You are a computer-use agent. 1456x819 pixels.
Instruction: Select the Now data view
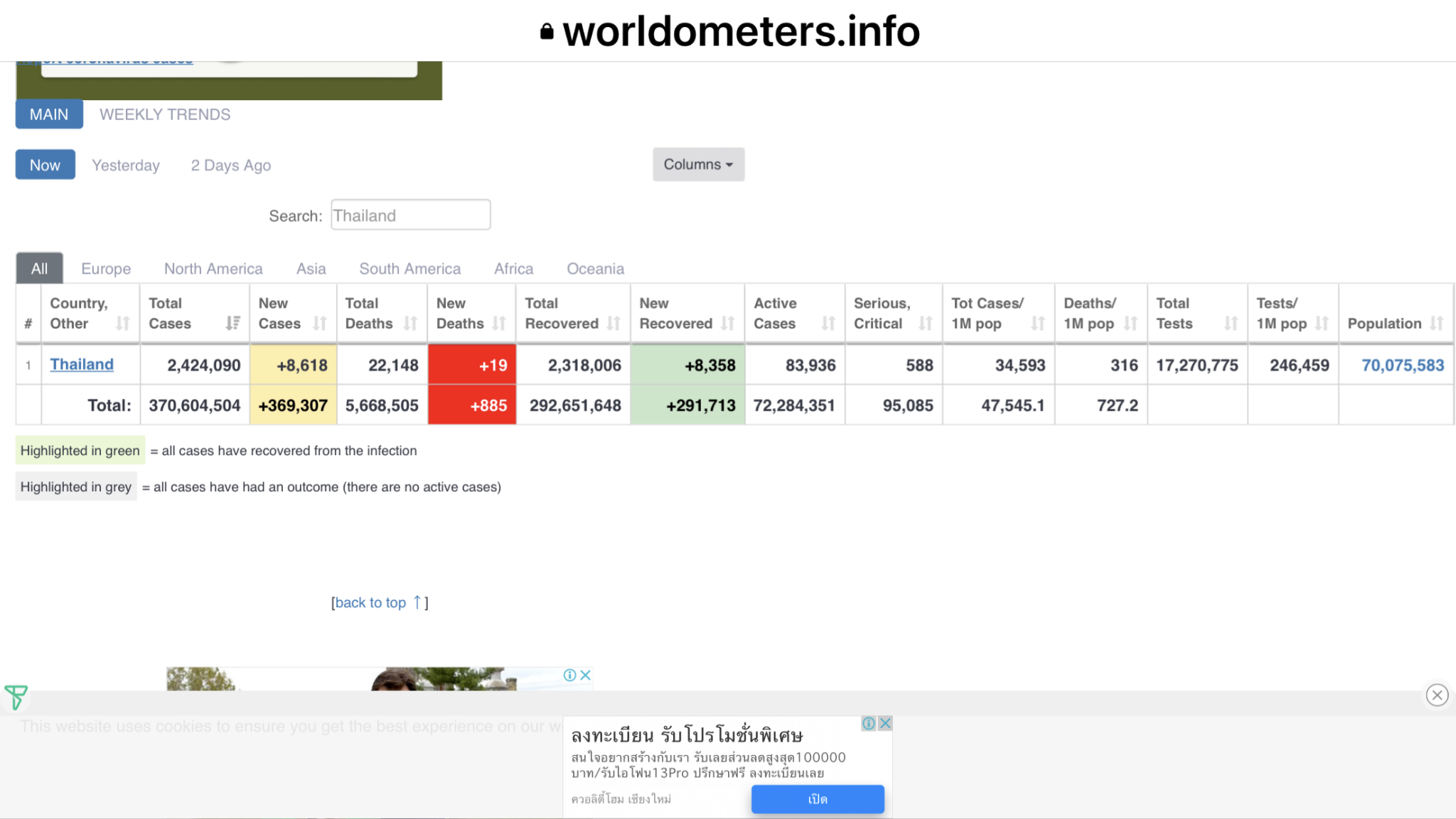coord(45,165)
